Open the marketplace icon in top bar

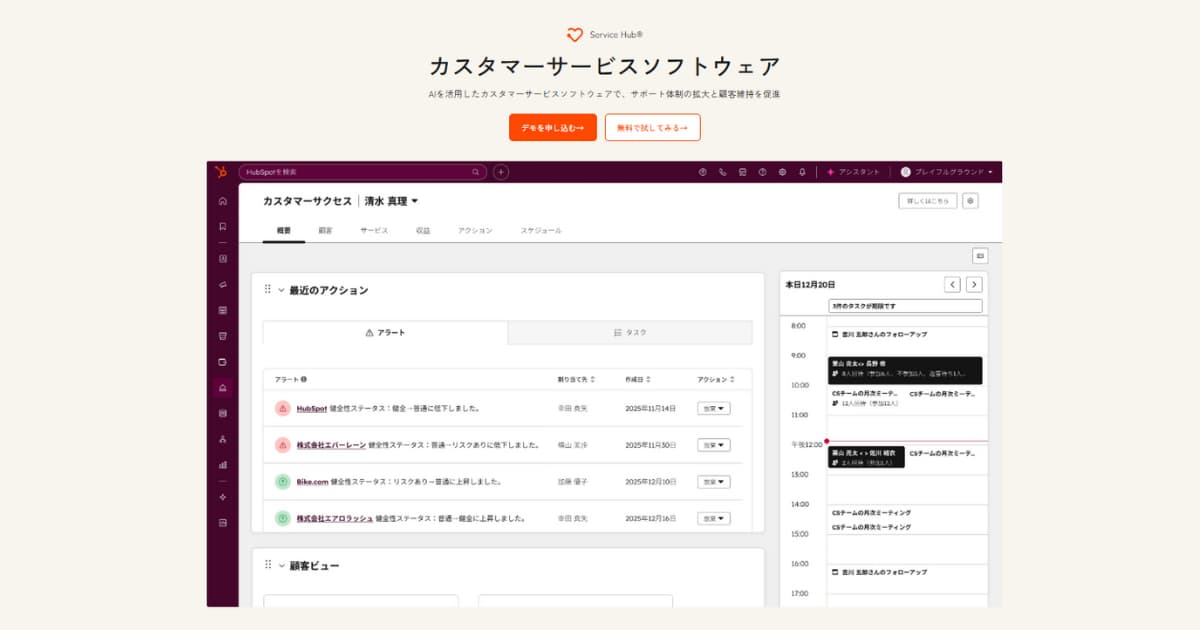coord(742,172)
